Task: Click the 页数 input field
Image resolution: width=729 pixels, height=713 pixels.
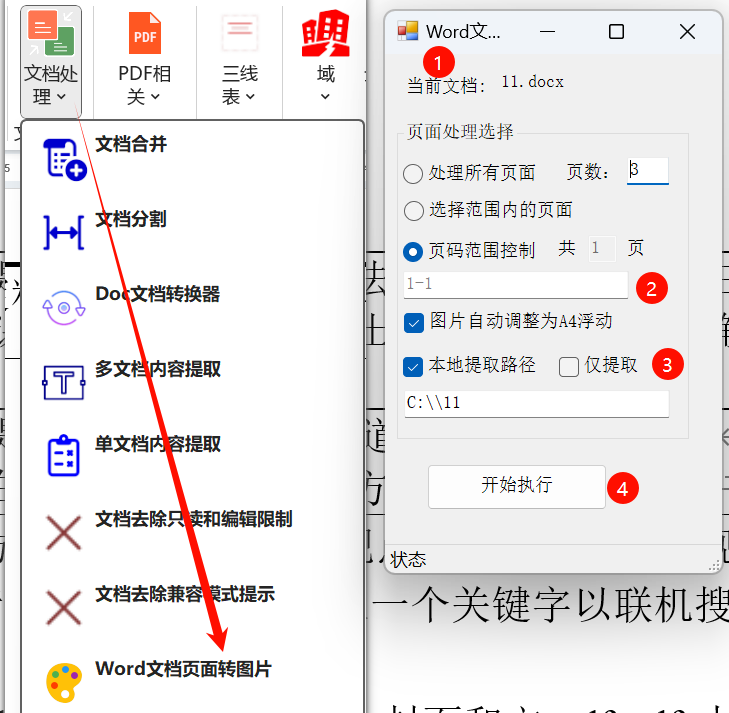Action: click(648, 171)
